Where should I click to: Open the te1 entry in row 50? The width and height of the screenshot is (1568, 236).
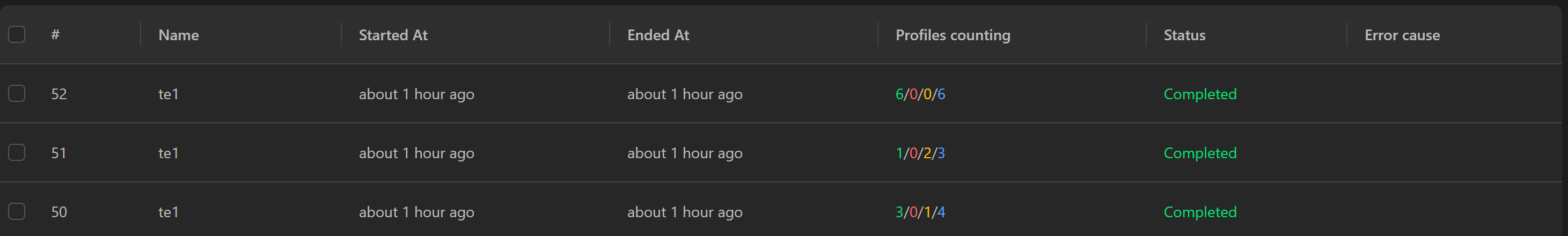pos(168,212)
